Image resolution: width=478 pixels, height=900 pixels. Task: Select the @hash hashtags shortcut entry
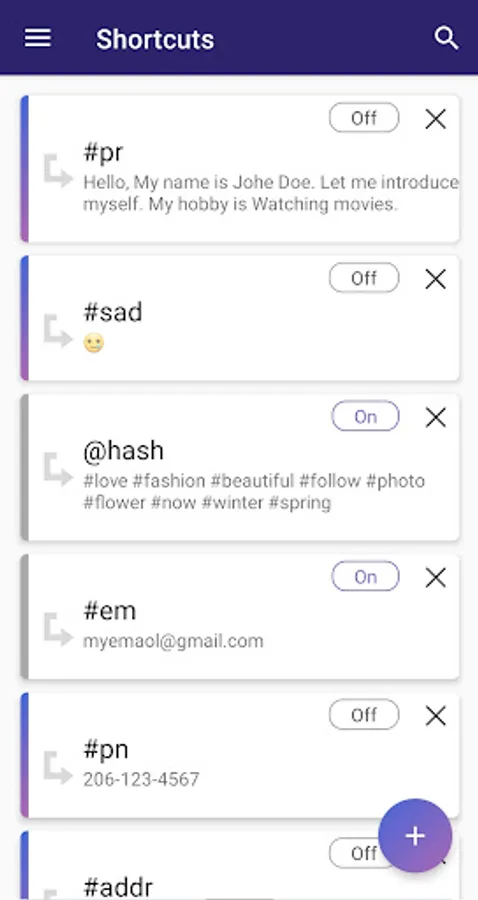tap(240, 467)
